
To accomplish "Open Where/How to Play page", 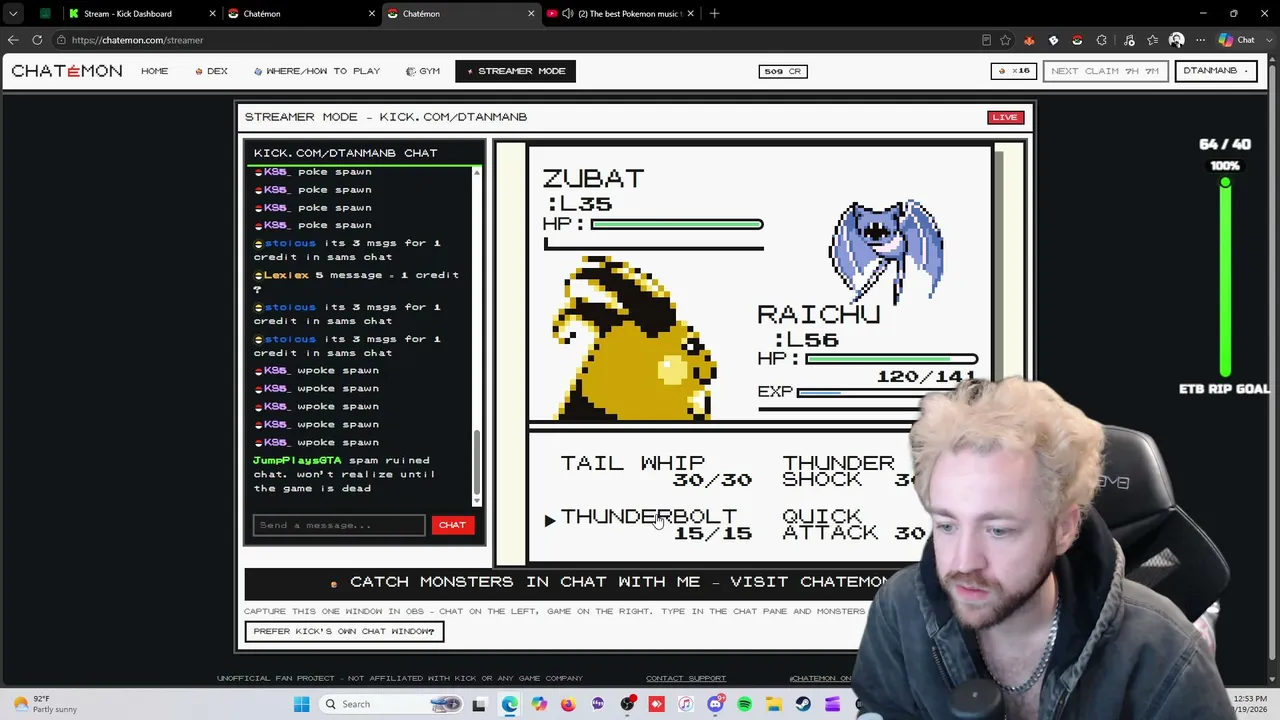I will pos(317,71).
